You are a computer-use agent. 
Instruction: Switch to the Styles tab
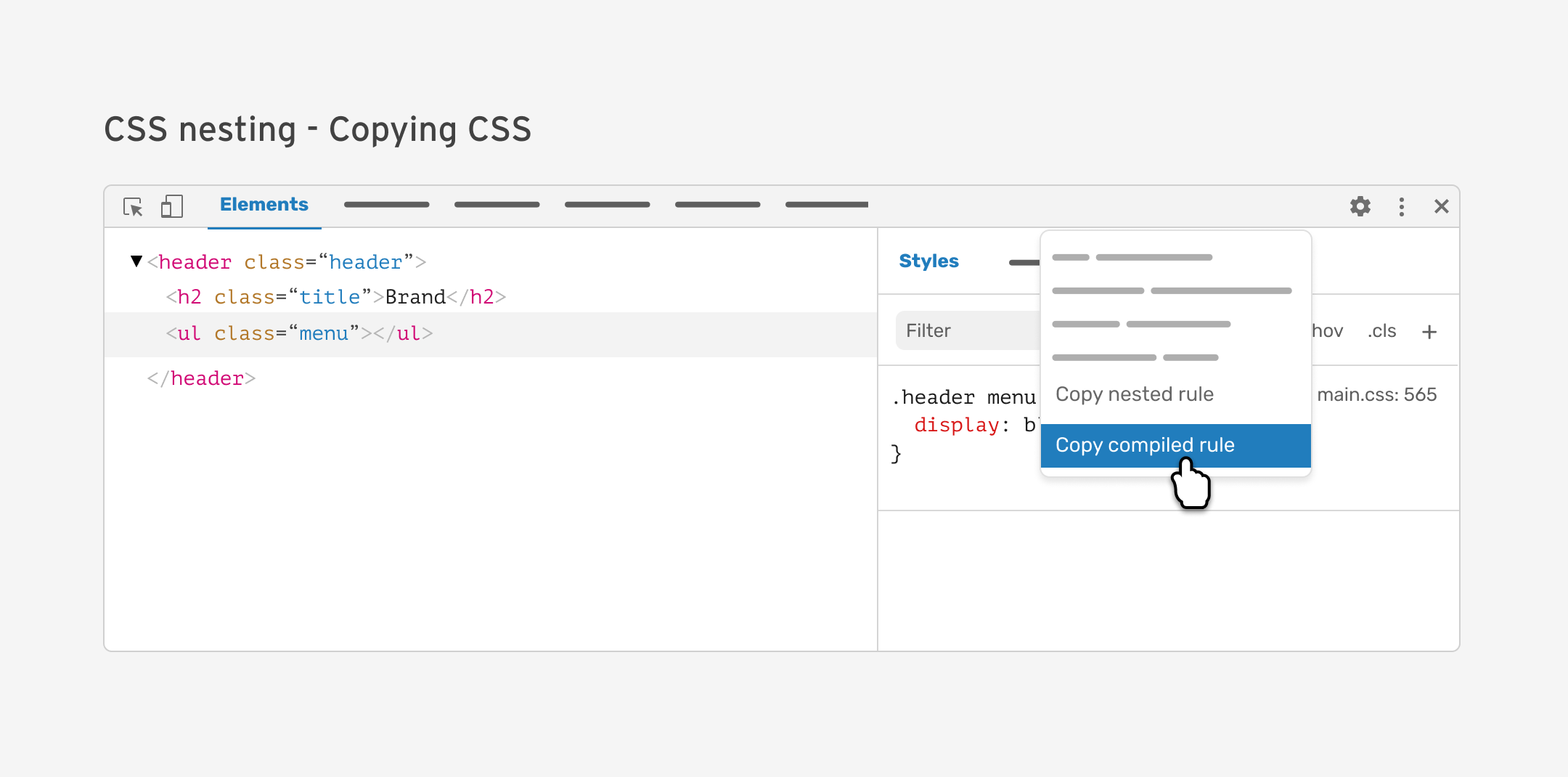click(x=928, y=261)
